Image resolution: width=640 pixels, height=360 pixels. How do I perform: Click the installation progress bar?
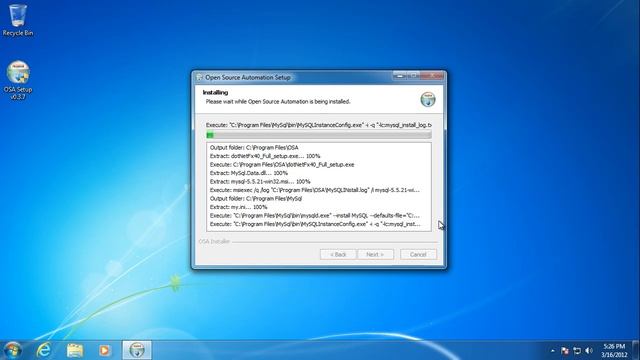(x=319, y=135)
